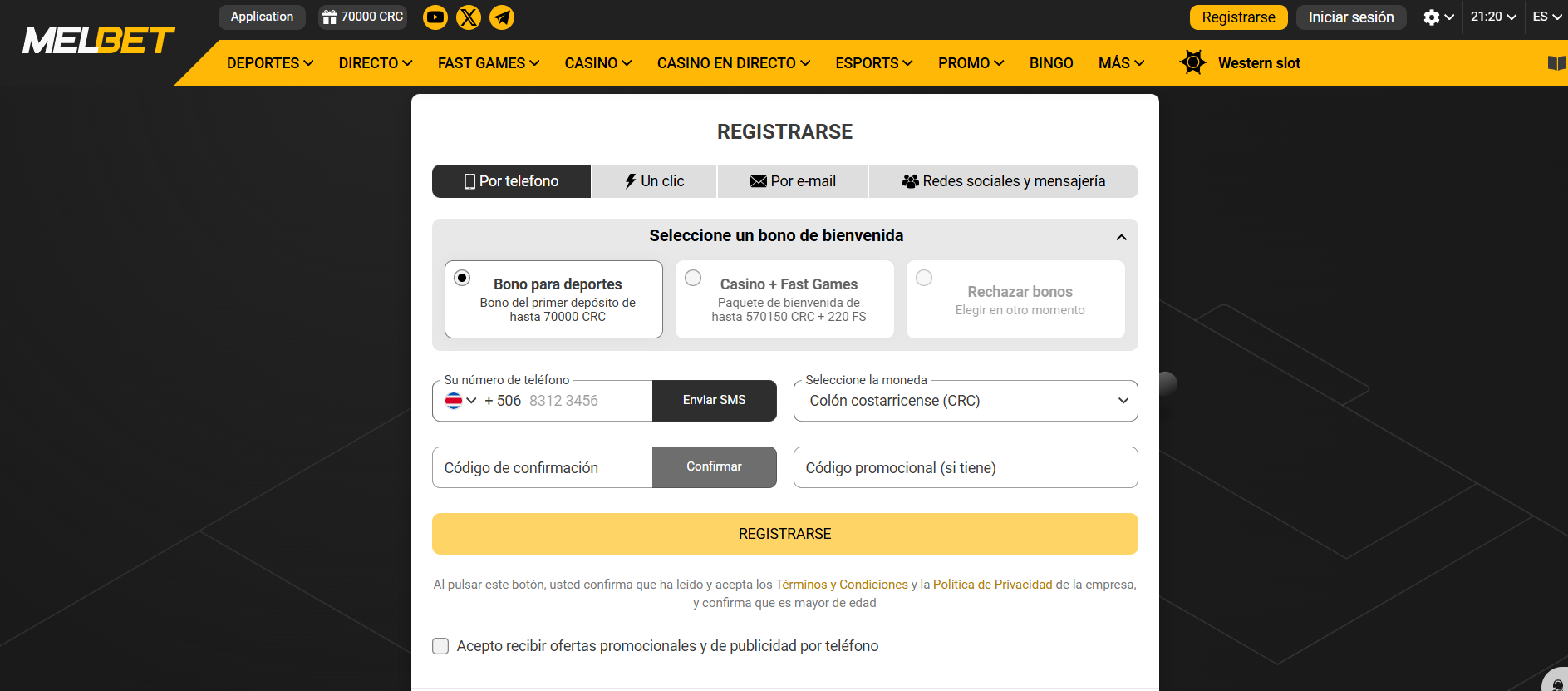Open settings gear in top bar
Image resolution: width=1568 pixels, height=691 pixels.
1431,17
